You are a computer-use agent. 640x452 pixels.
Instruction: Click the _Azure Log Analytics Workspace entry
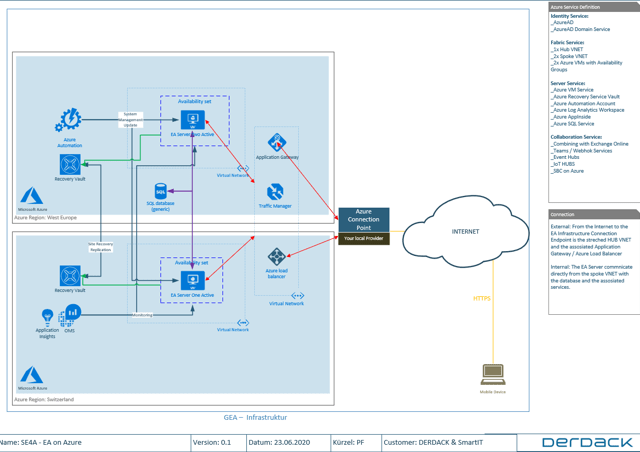(587, 110)
